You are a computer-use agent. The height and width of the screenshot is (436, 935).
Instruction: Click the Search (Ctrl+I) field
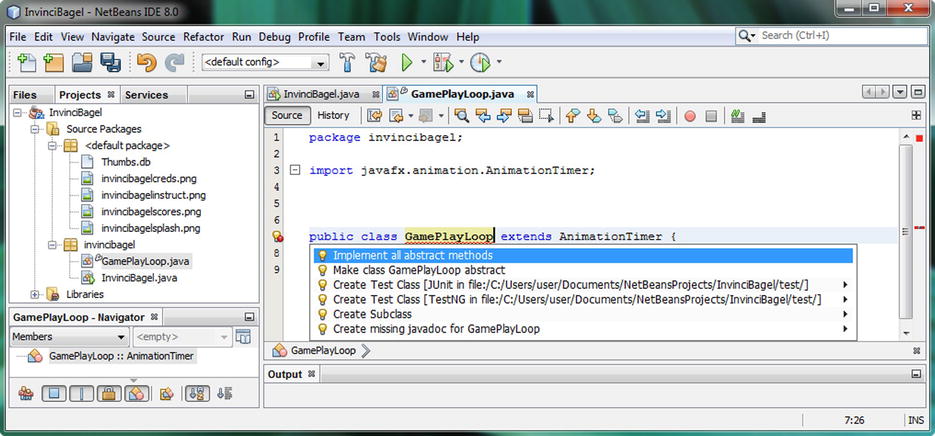coord(832,36)
